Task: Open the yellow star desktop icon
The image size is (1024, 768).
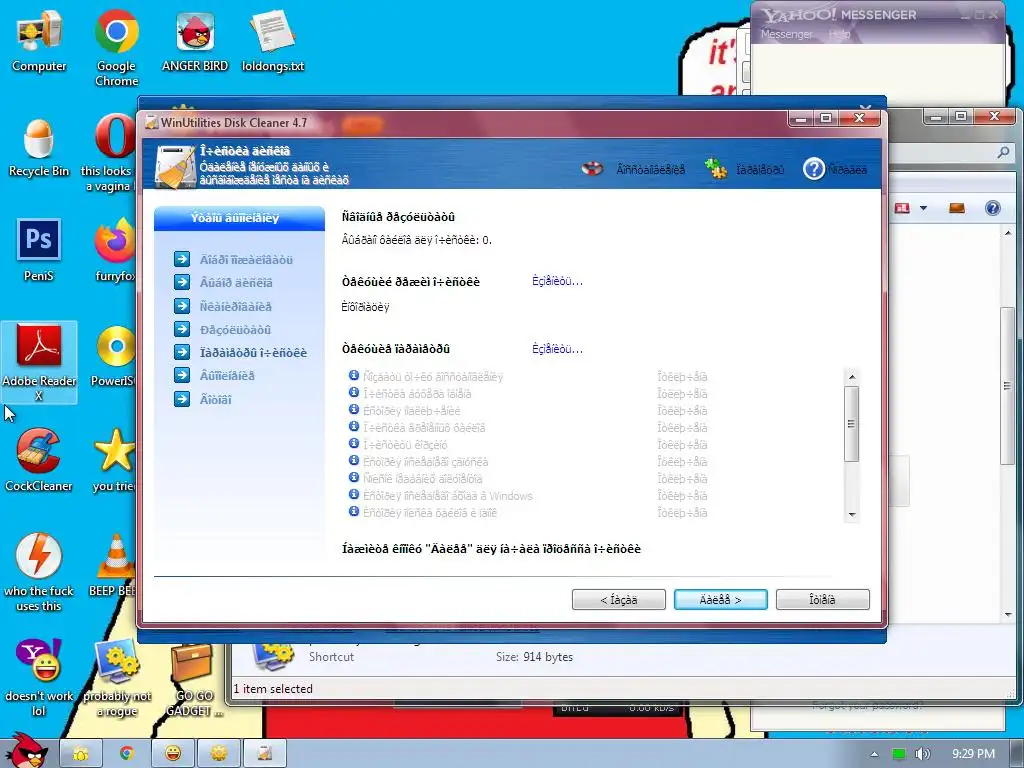Action: coord(114,460)
